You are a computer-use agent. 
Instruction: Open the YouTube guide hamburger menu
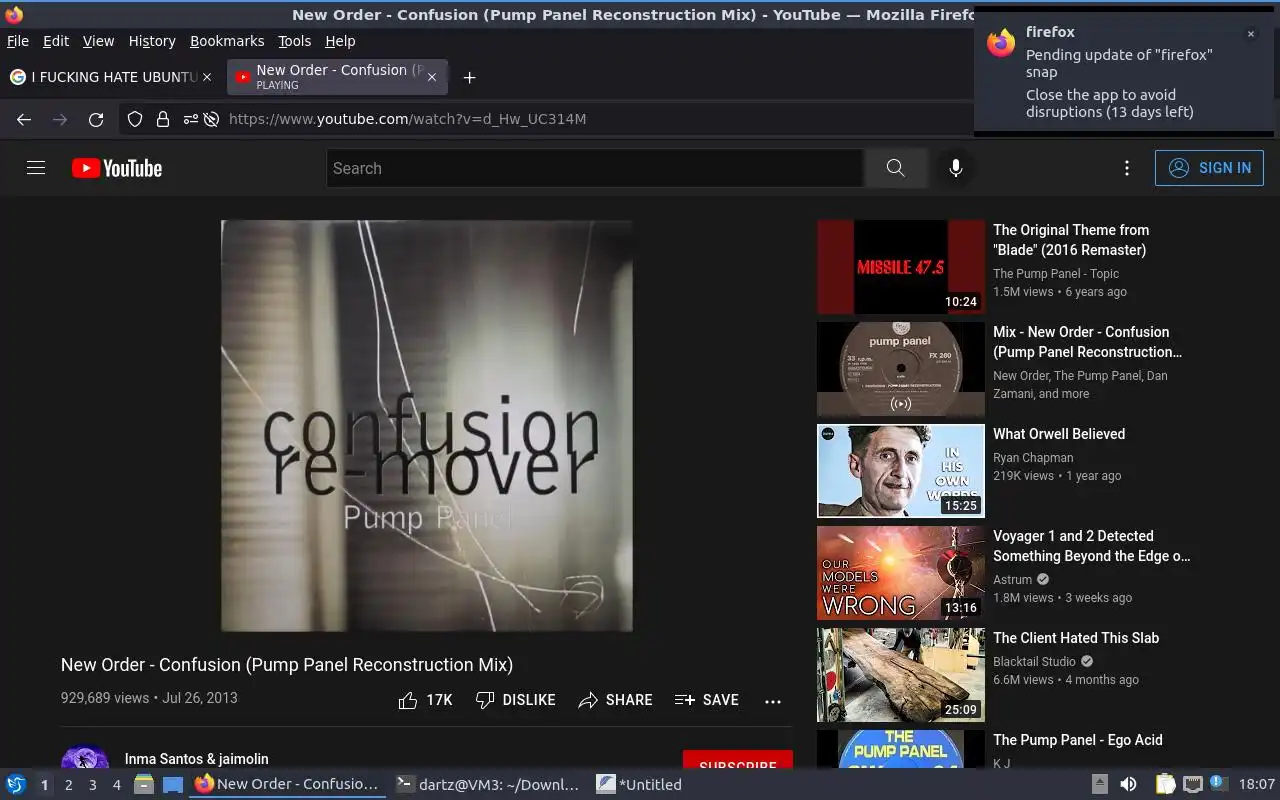click(36, 168)
